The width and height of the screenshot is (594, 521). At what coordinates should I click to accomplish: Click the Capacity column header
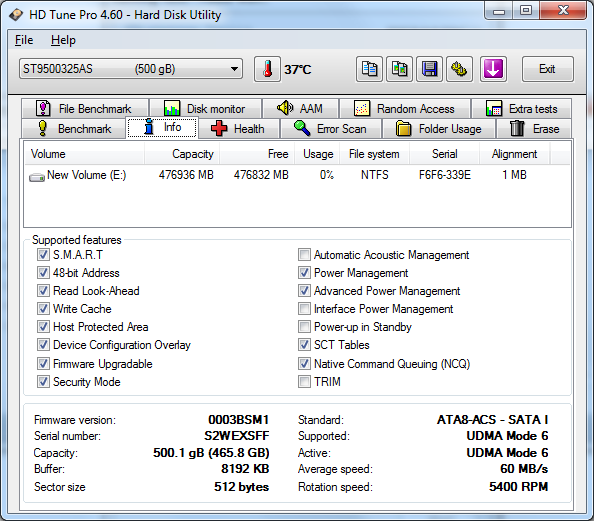click(x=181, y=154)
